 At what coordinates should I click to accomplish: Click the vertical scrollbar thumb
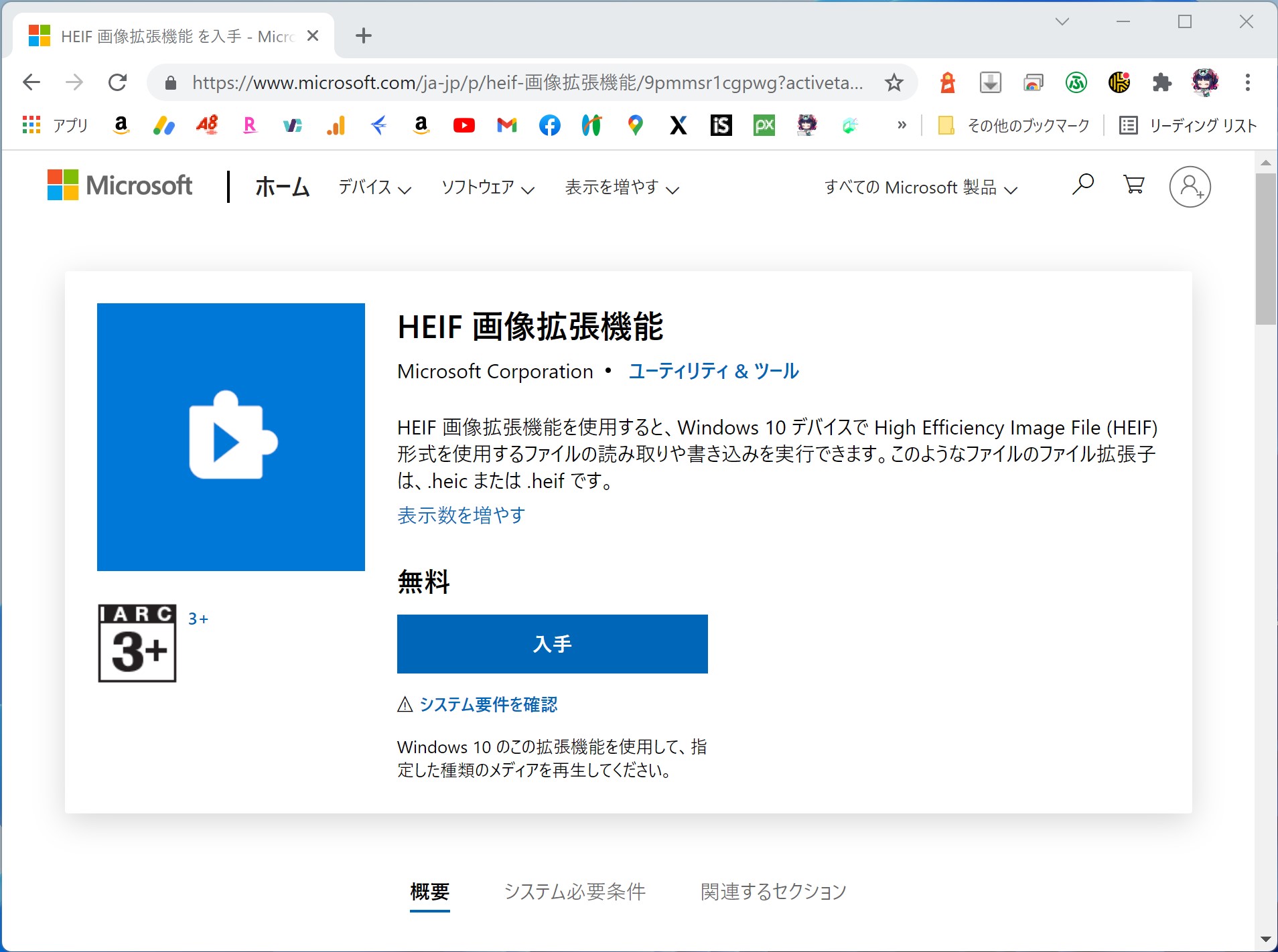point(1266,248)
